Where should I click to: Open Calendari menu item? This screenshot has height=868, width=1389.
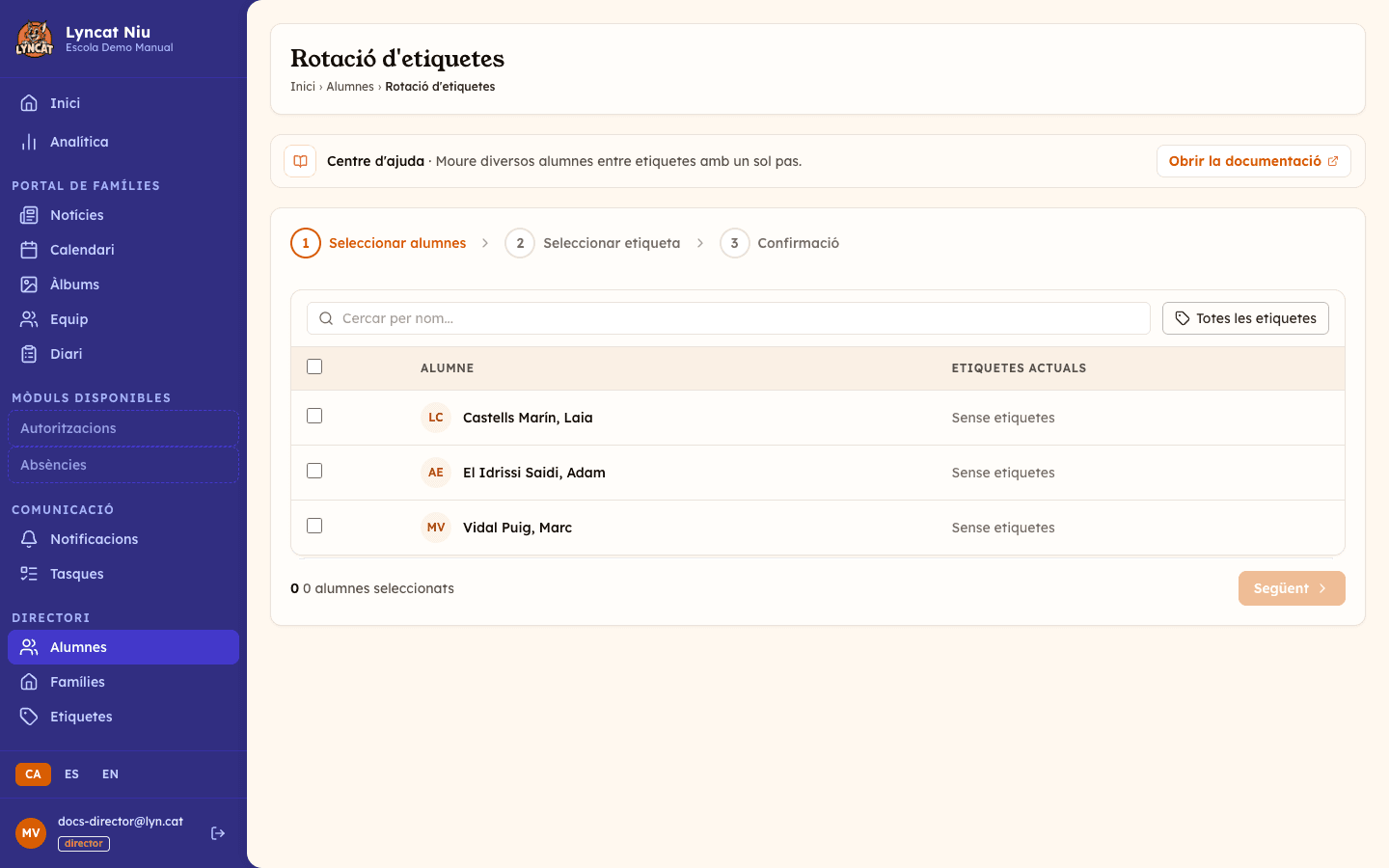(123, 250)
